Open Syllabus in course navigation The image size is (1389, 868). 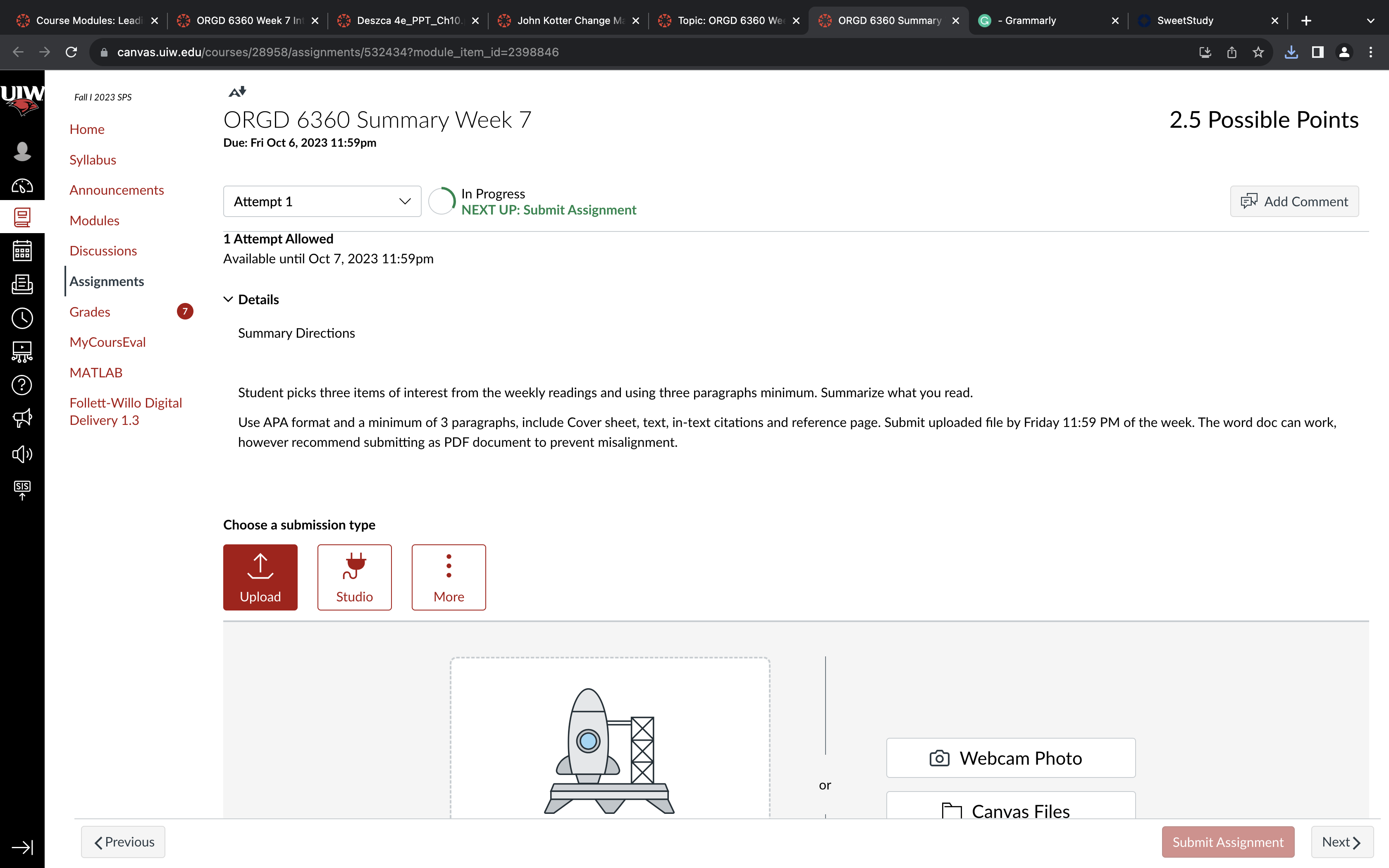93,160
